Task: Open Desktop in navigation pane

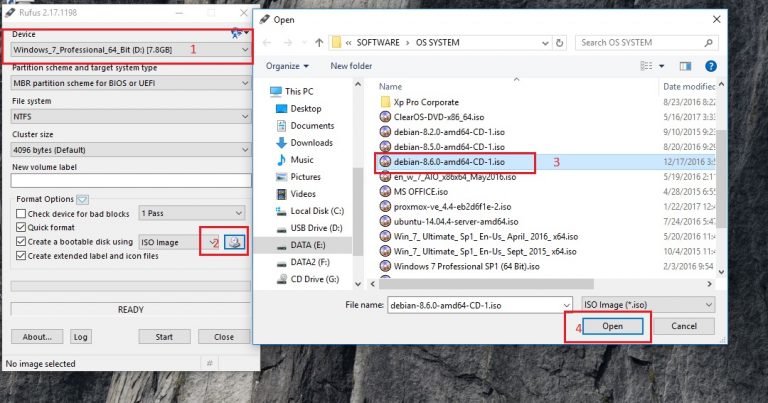Action: click(299, 108)
